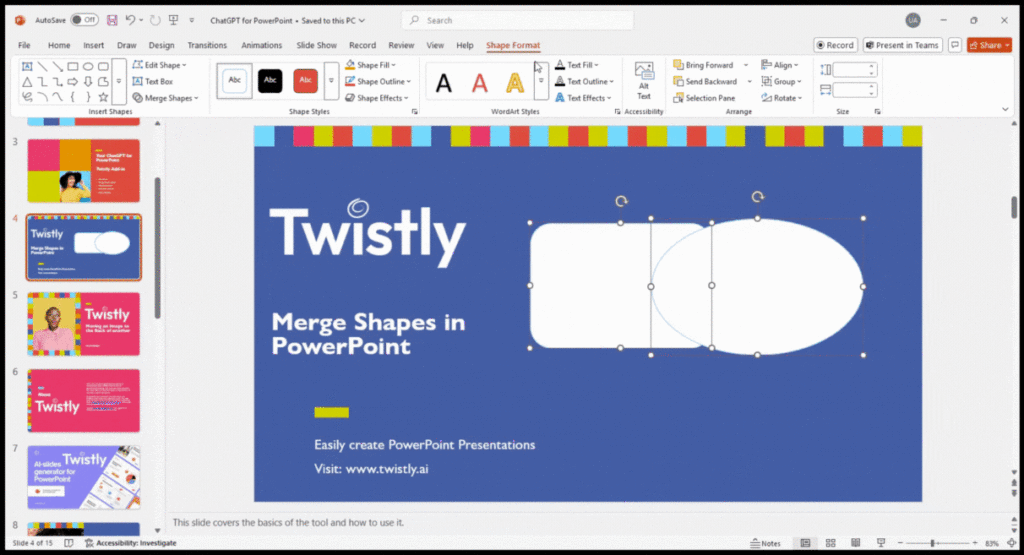Click the zoom slider handle
1024x555 pixels.
point(933,543)
